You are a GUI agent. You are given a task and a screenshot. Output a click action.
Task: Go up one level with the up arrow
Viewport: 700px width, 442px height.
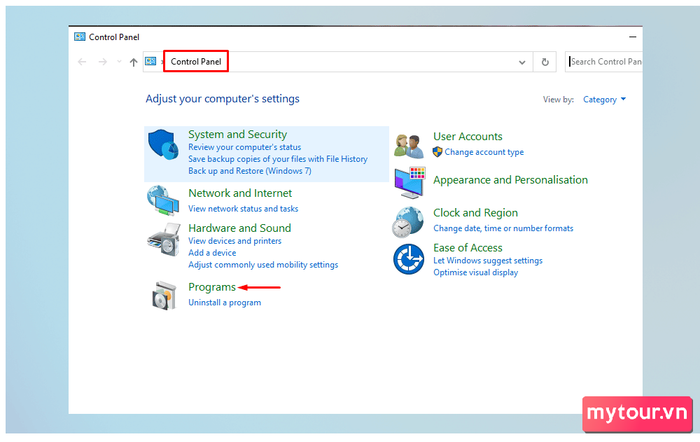click(133, 62)
